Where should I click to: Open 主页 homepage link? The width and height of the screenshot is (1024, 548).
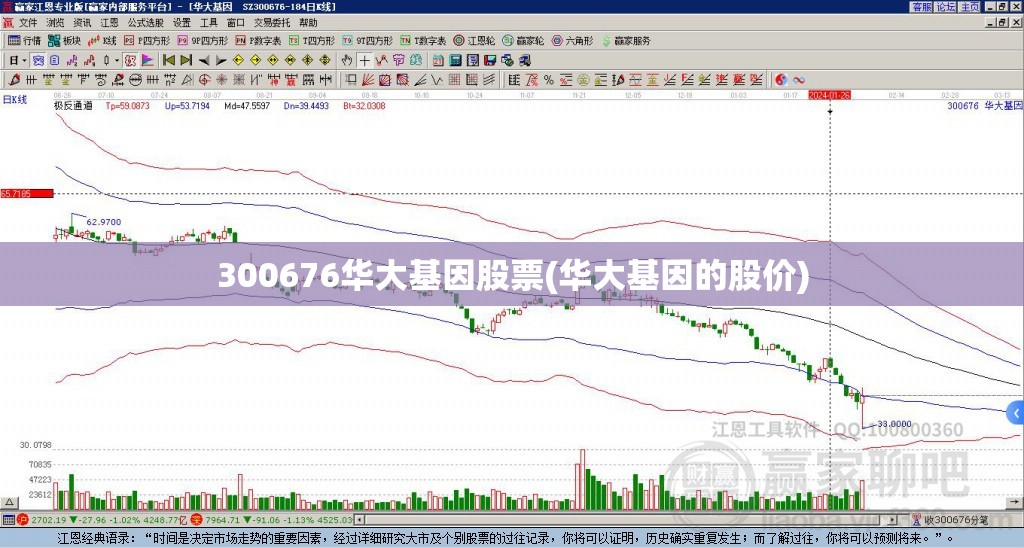point(970,7)
